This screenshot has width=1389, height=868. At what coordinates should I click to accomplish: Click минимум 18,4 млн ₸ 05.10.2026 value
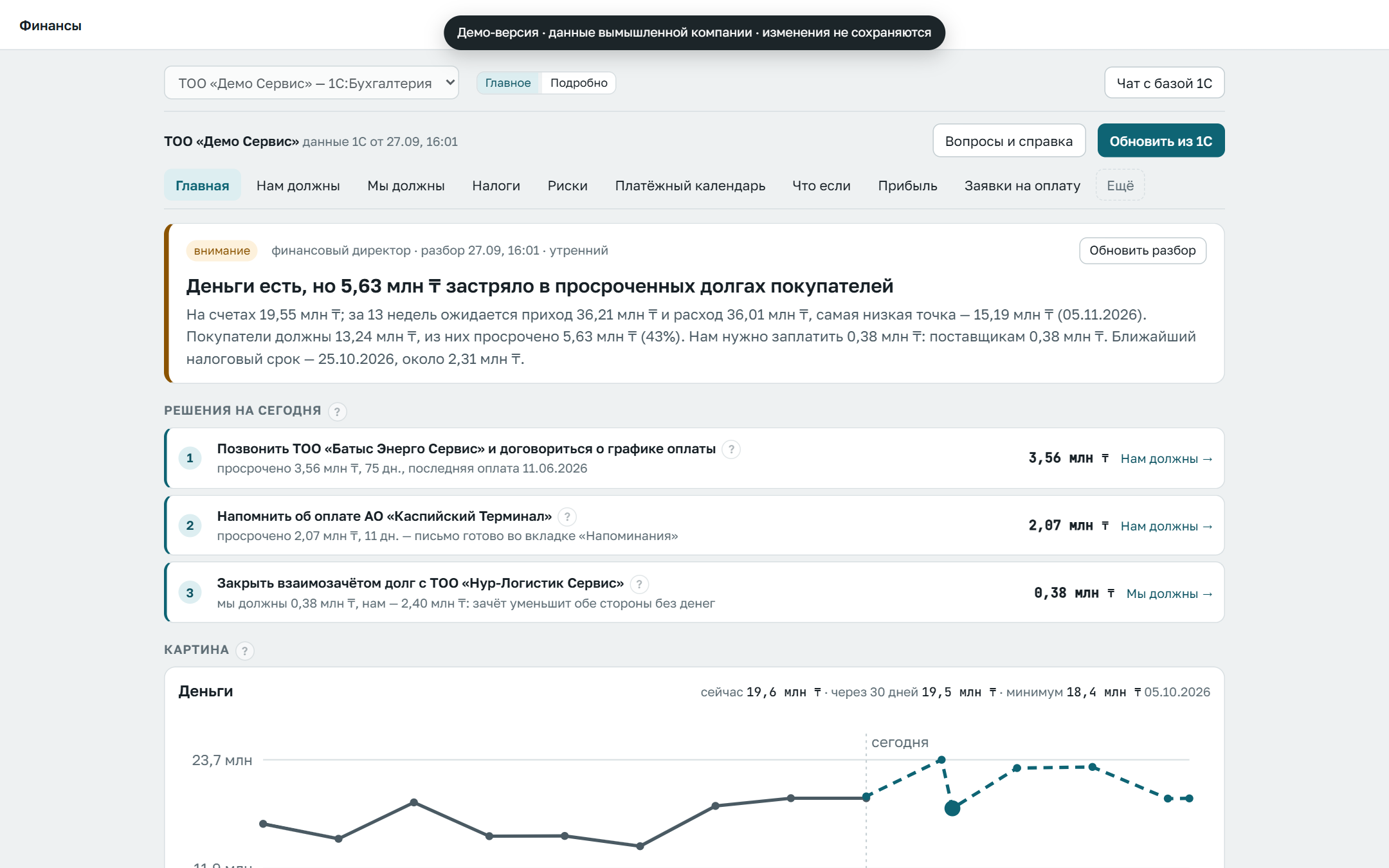click(x=1108, y=692)
